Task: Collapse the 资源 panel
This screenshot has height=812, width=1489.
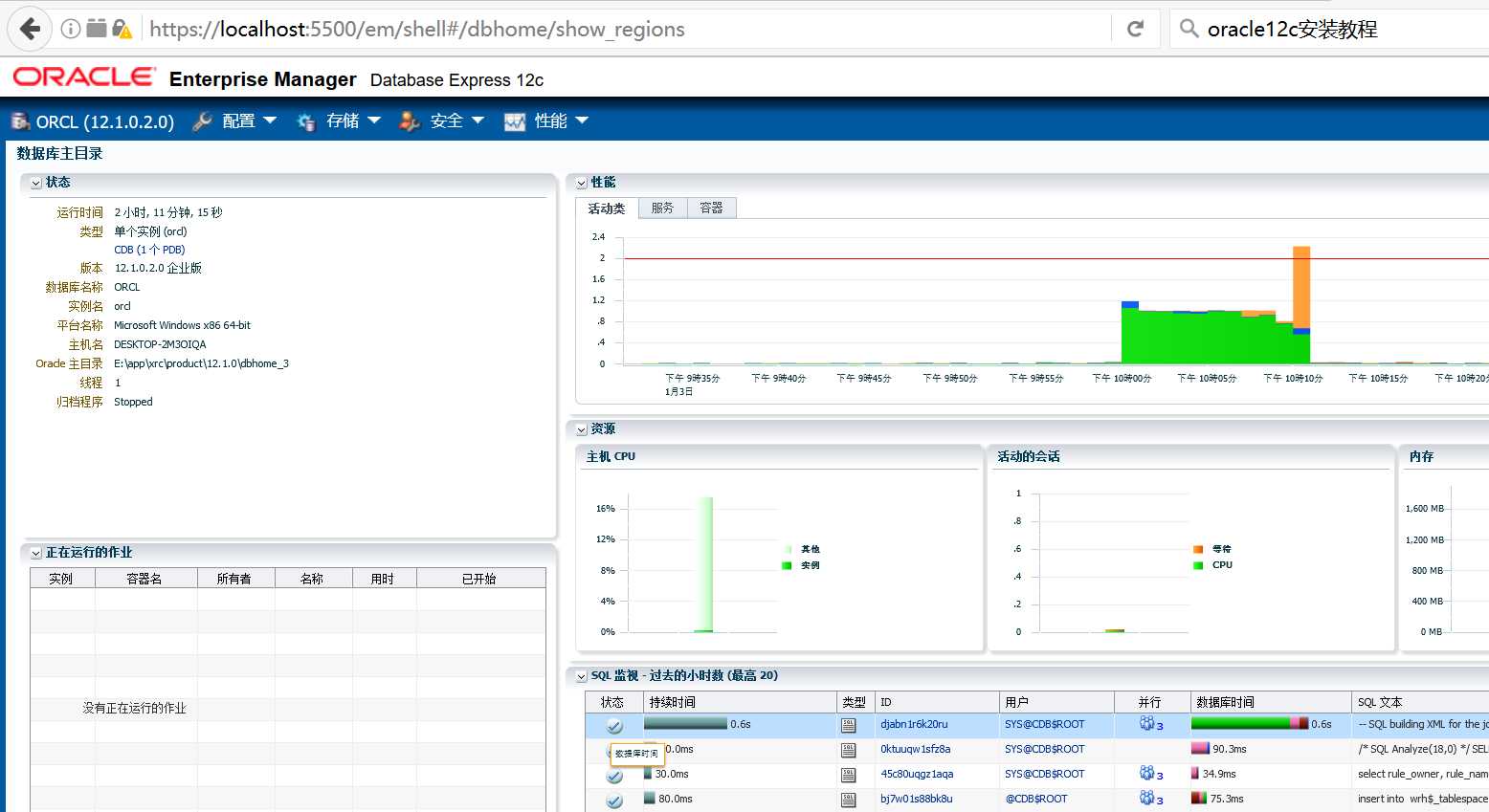Action: click(582, 429)
